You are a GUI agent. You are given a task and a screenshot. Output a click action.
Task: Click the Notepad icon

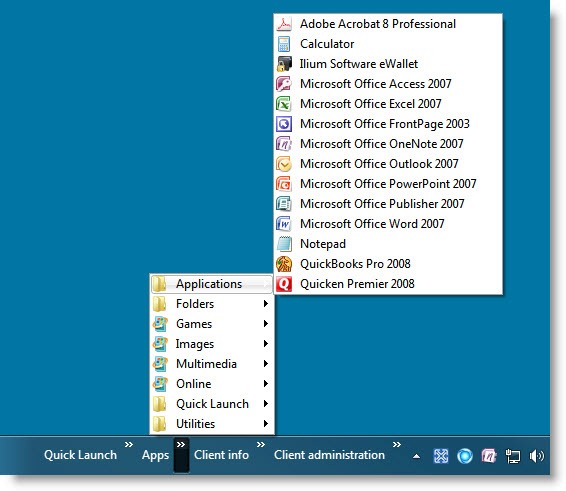284,244
